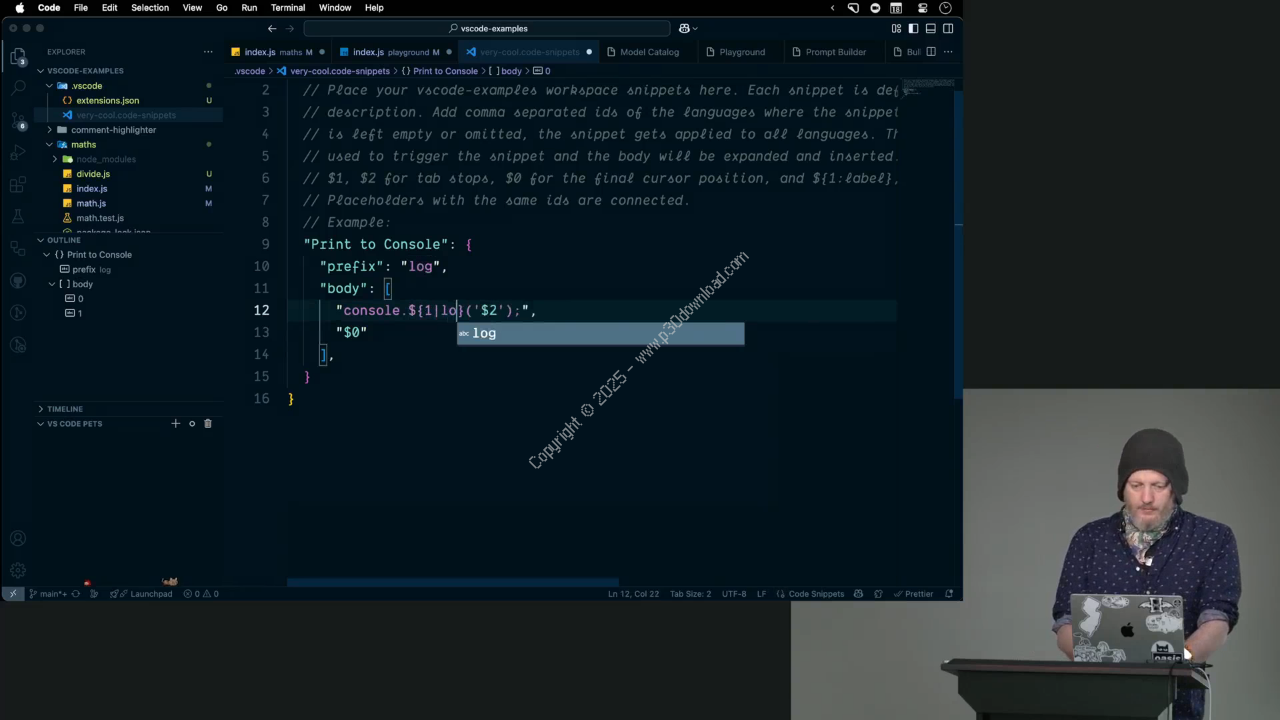Image resolution: width=1280 pixels, height=720 pixels.
Task: Click body breadcrumb in editor path
Action: point(506,71)
